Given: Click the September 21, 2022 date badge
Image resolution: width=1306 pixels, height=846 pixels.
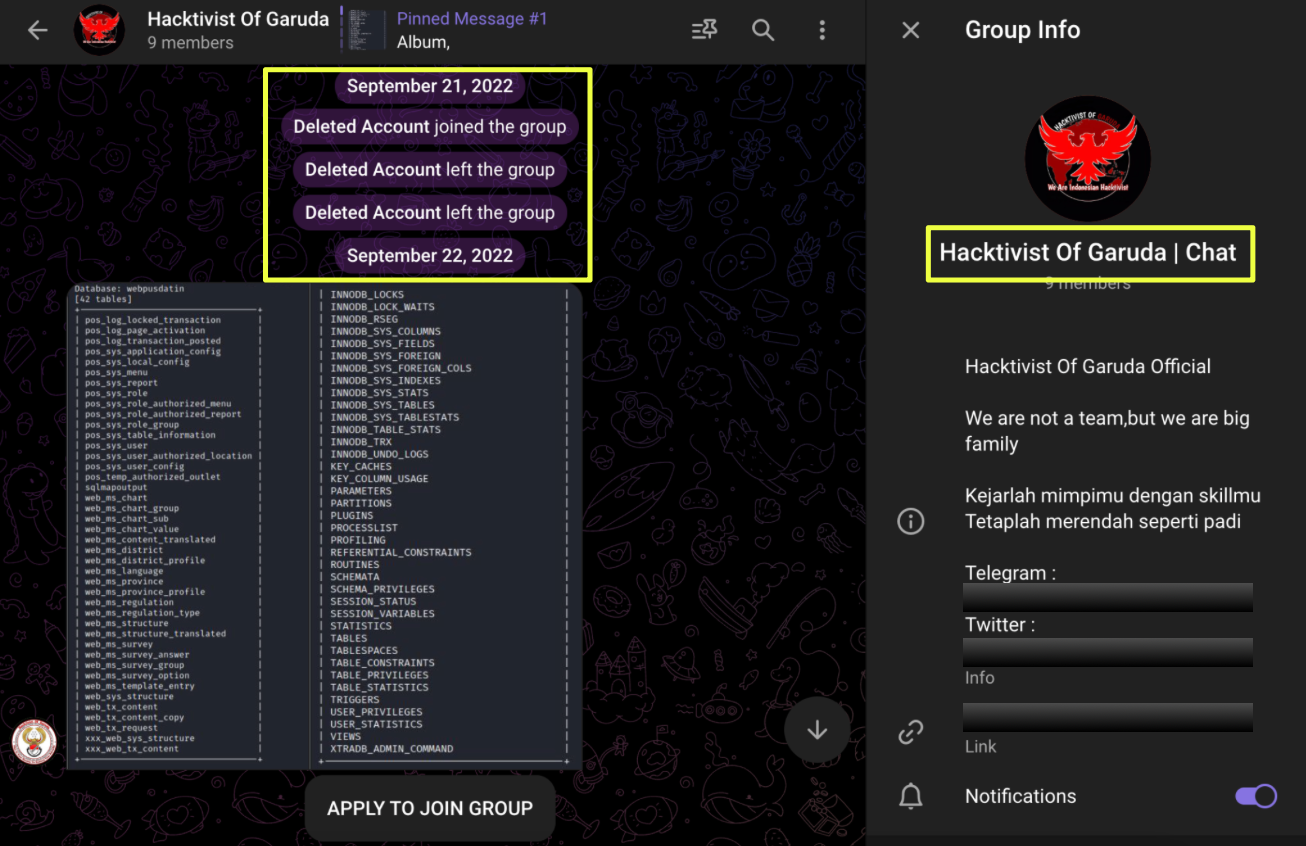Looking at the screenshot, I should pos(429,86).
